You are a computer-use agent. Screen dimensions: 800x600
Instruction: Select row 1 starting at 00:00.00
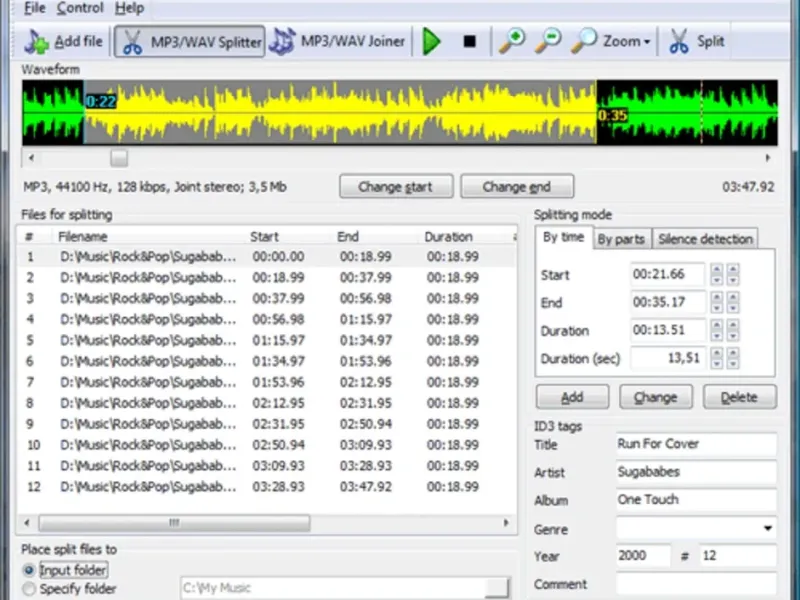pos(267,256)
